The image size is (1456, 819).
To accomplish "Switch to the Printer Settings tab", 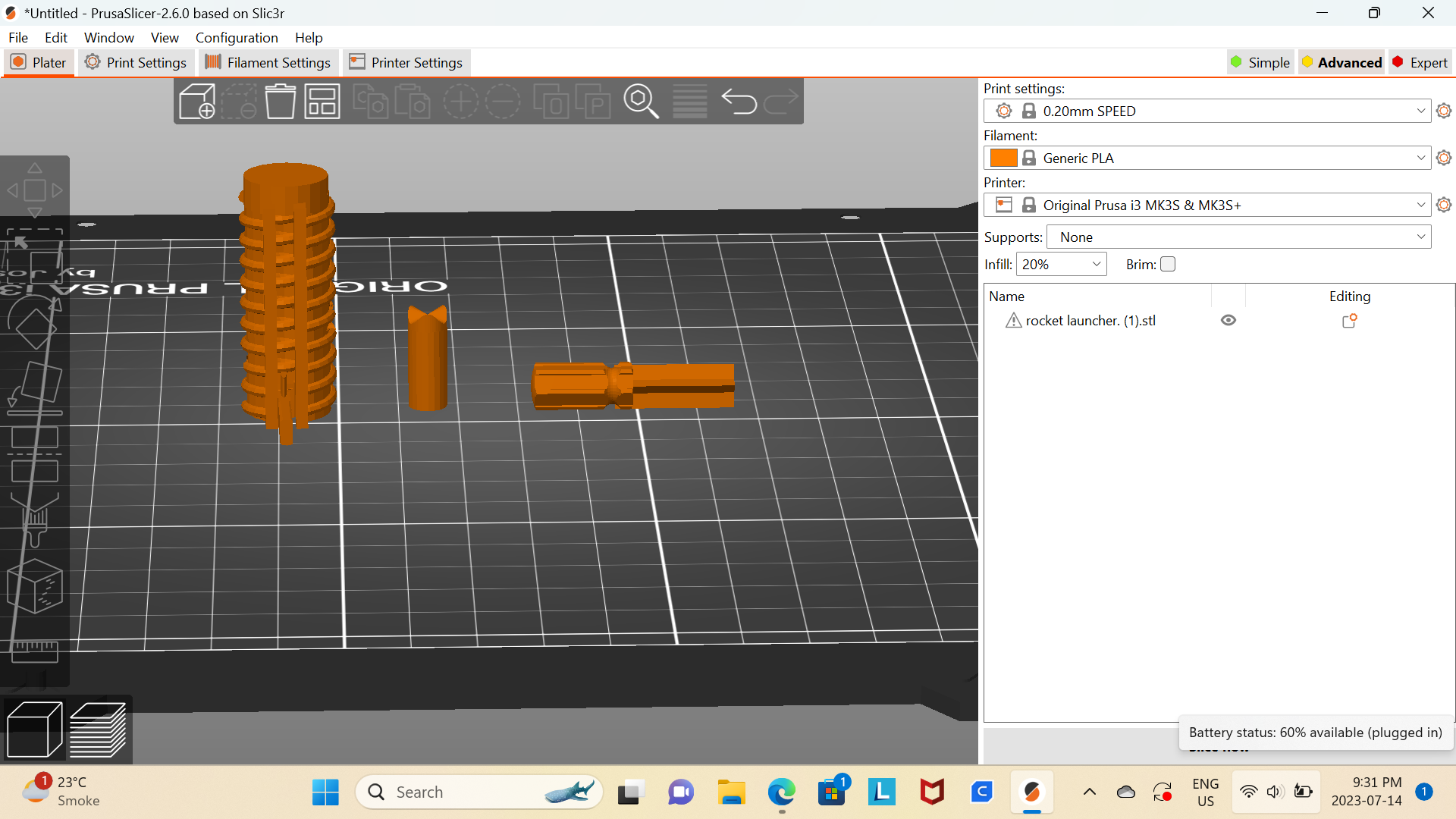I will click(x=406, y=62).
